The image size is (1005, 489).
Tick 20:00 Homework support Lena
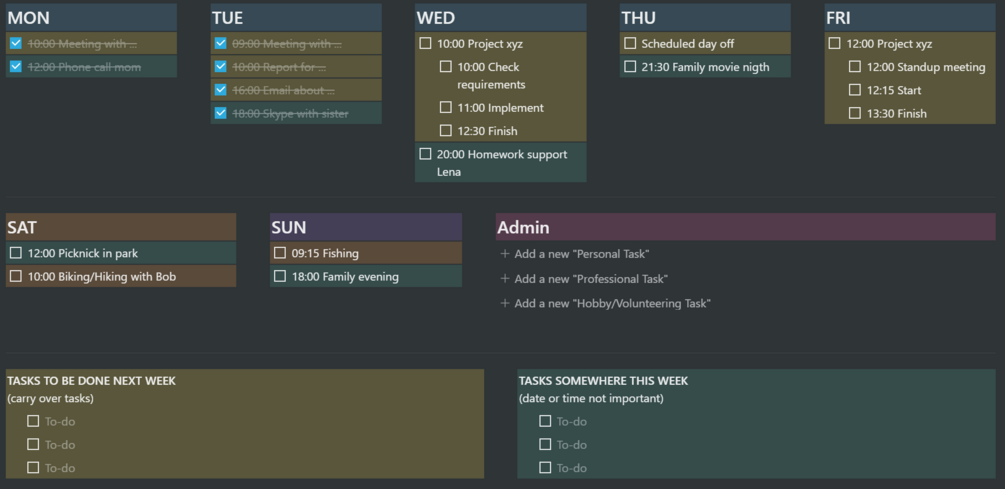coord(425,154)
